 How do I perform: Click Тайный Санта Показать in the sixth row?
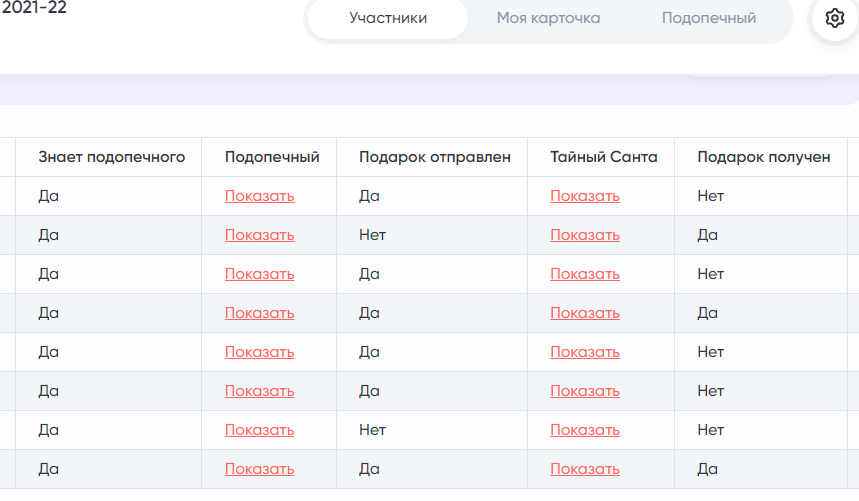coord(585,391)
